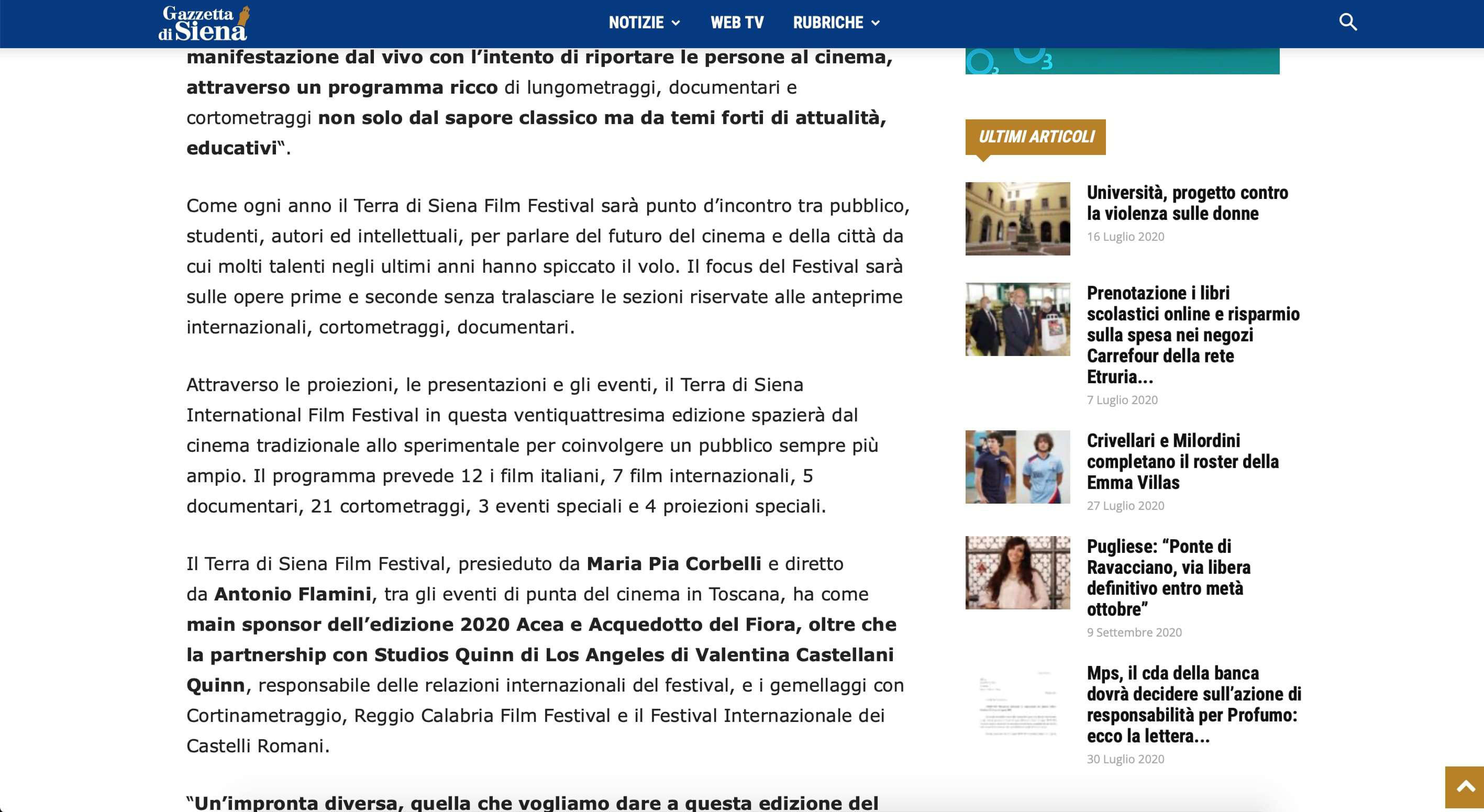Click the date "9 Settembre 2020"
Viewport: 1484px width, 812px height.
click(x=1134, y=632)
